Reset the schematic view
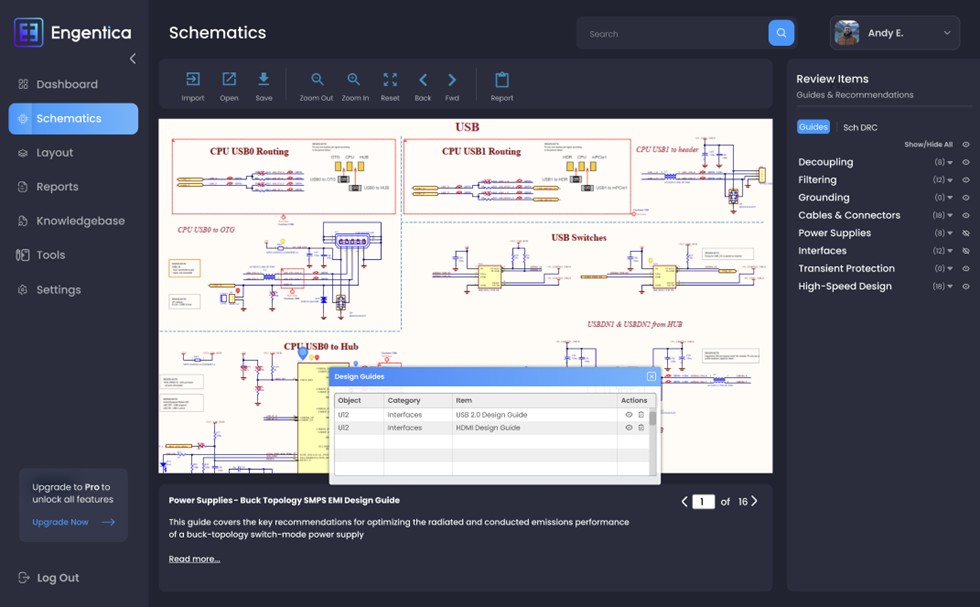The width and height of the screenshot is (980, 607). (x=390, y=80)
